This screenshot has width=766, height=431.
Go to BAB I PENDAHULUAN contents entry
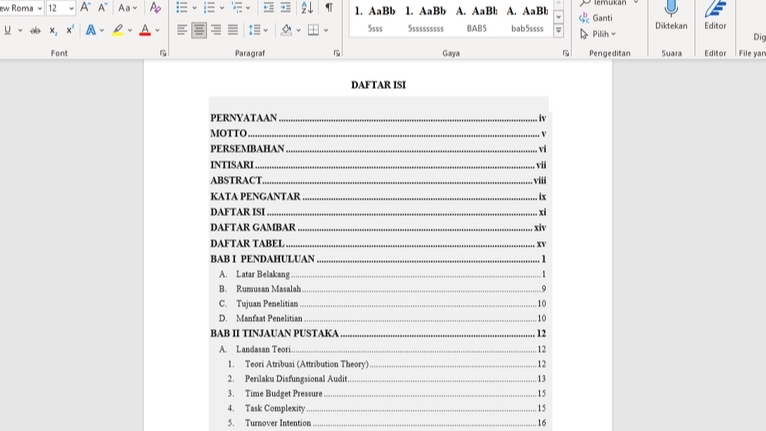[x=378, y=259]
